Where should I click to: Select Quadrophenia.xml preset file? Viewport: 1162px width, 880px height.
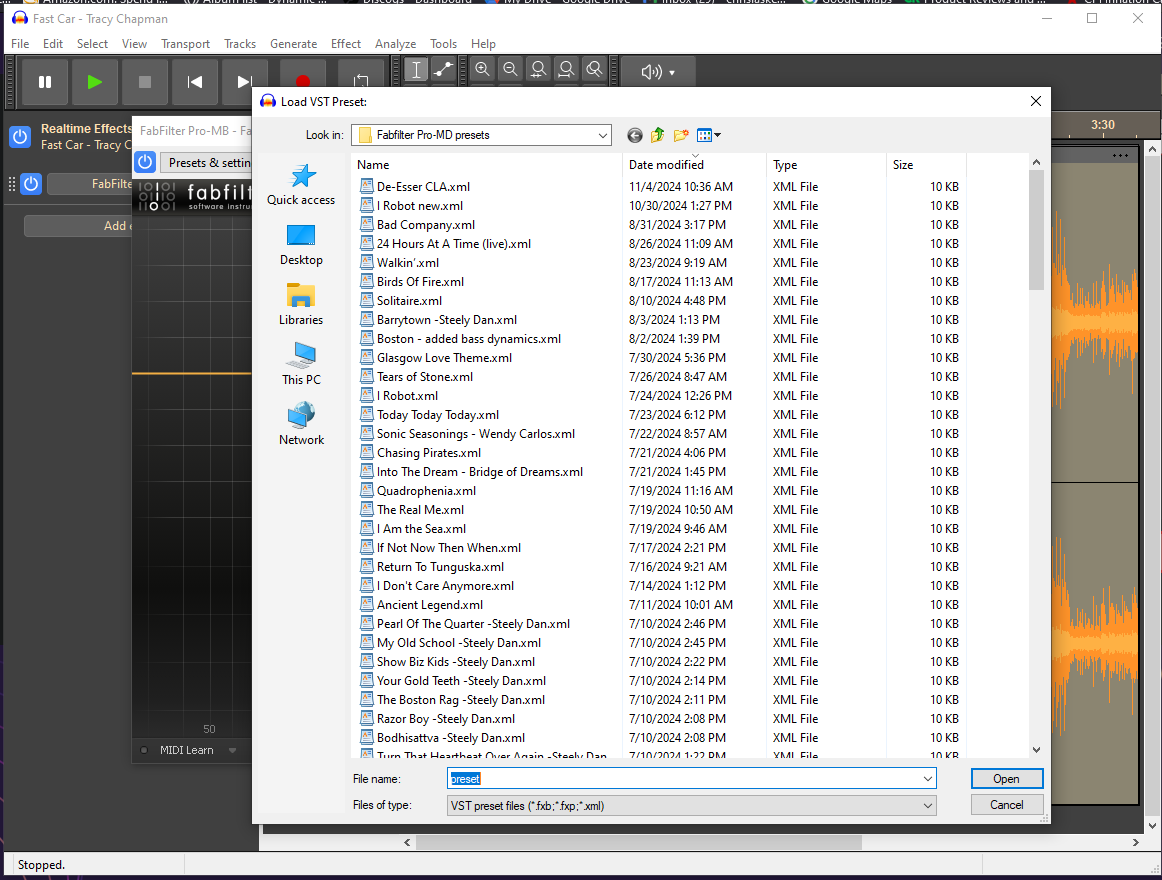426,491
